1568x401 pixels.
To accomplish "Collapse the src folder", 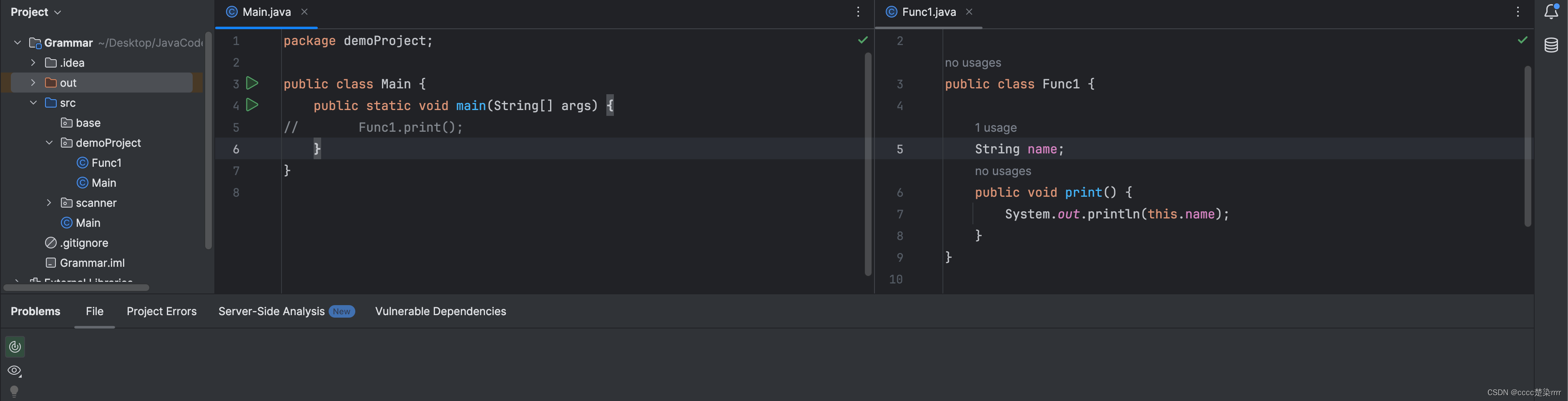I will 33,103.
